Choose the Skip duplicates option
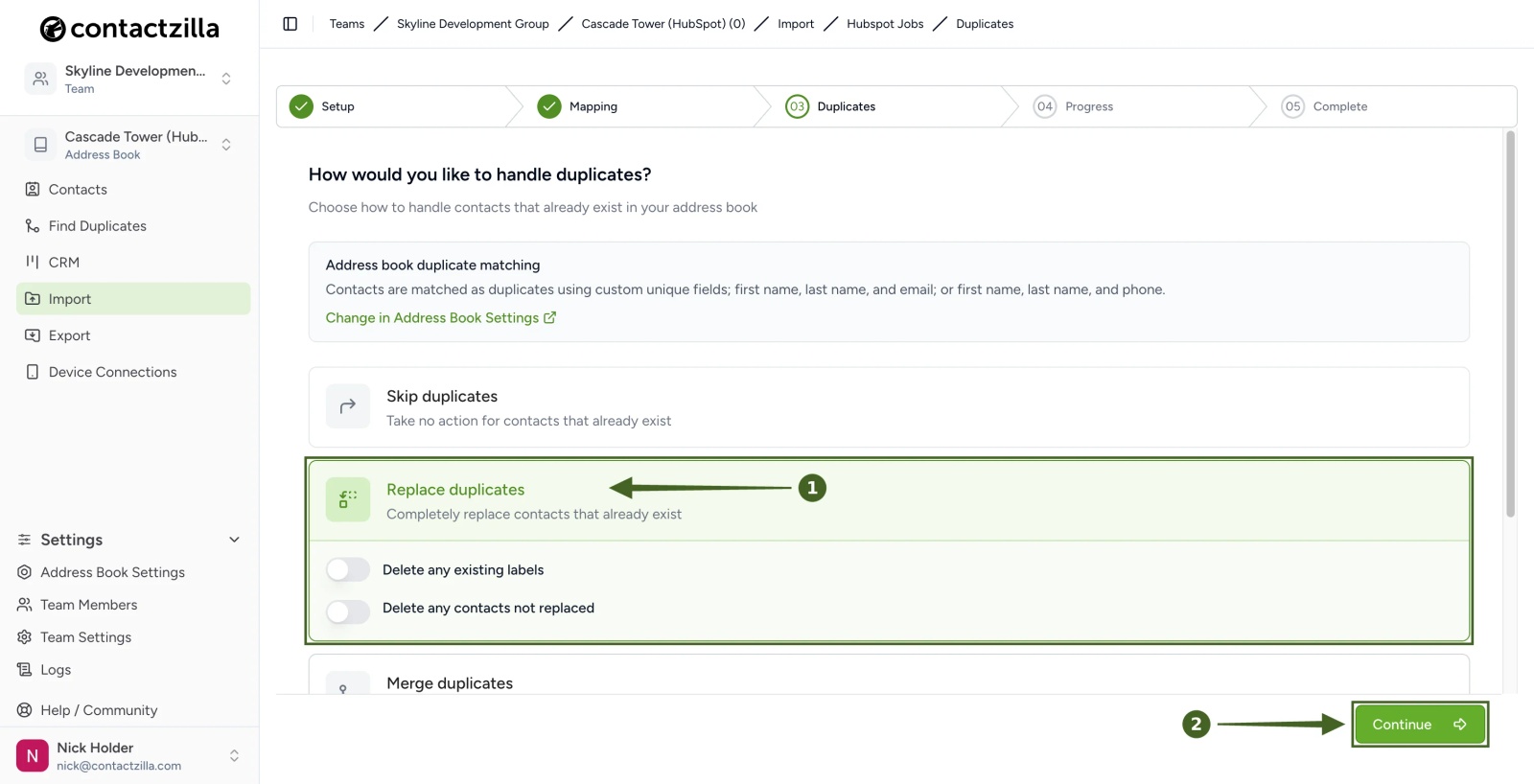1534x784 pixels. click(889, 407)
